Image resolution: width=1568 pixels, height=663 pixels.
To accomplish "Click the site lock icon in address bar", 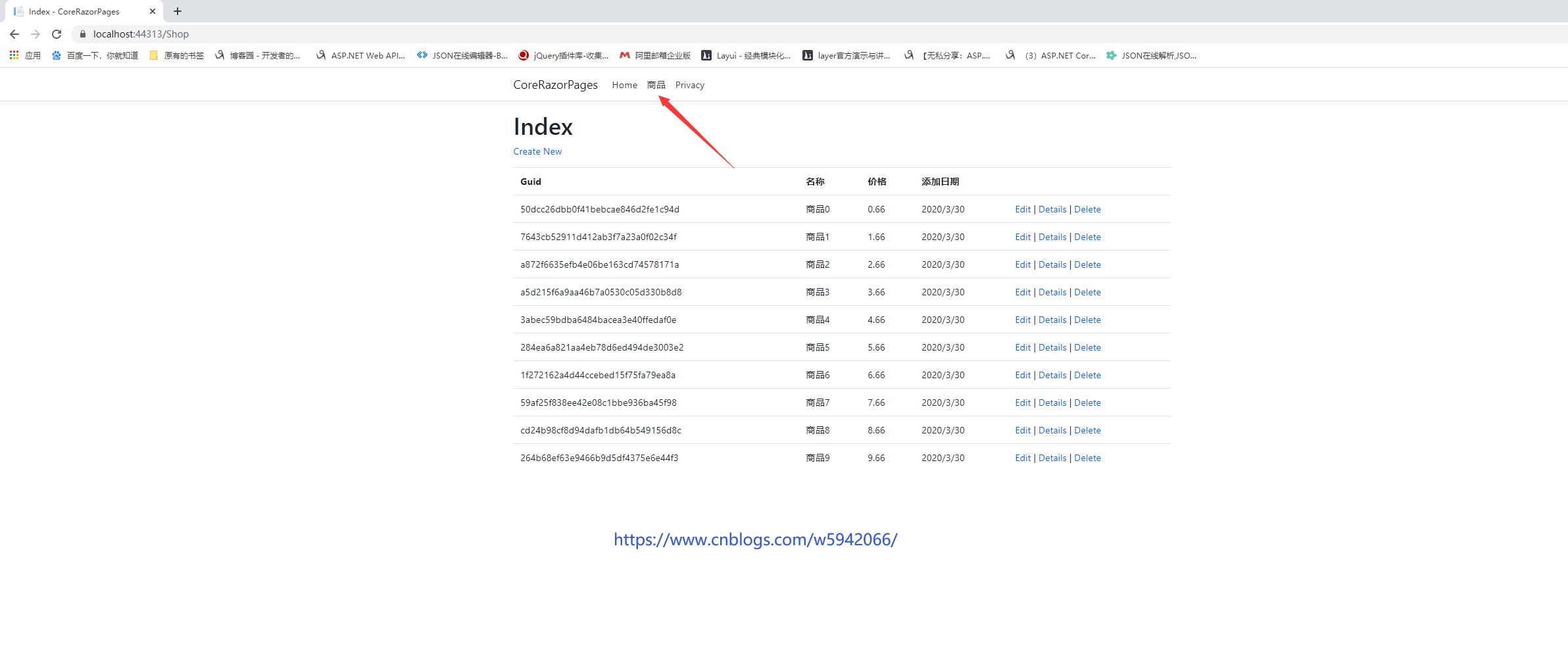I will (83, 34).
